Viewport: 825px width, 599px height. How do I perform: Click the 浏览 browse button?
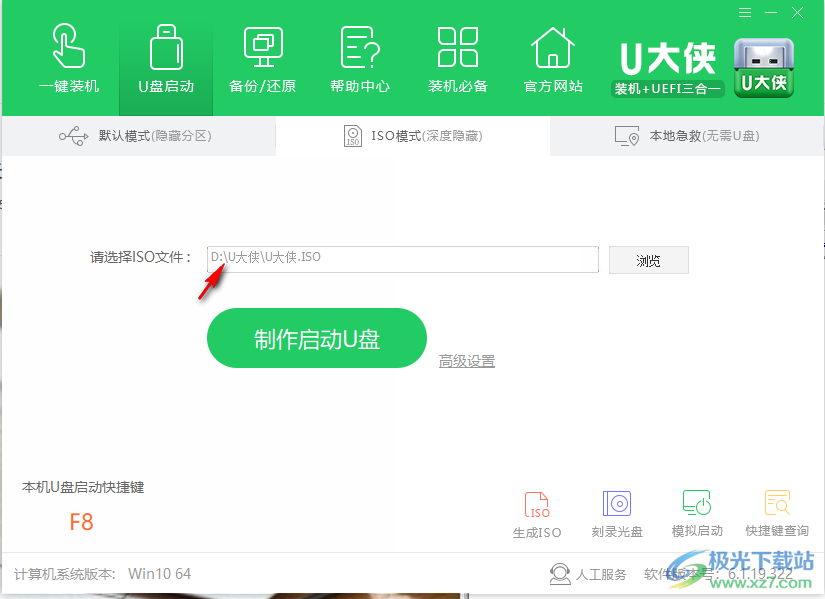tap(649, 260)
